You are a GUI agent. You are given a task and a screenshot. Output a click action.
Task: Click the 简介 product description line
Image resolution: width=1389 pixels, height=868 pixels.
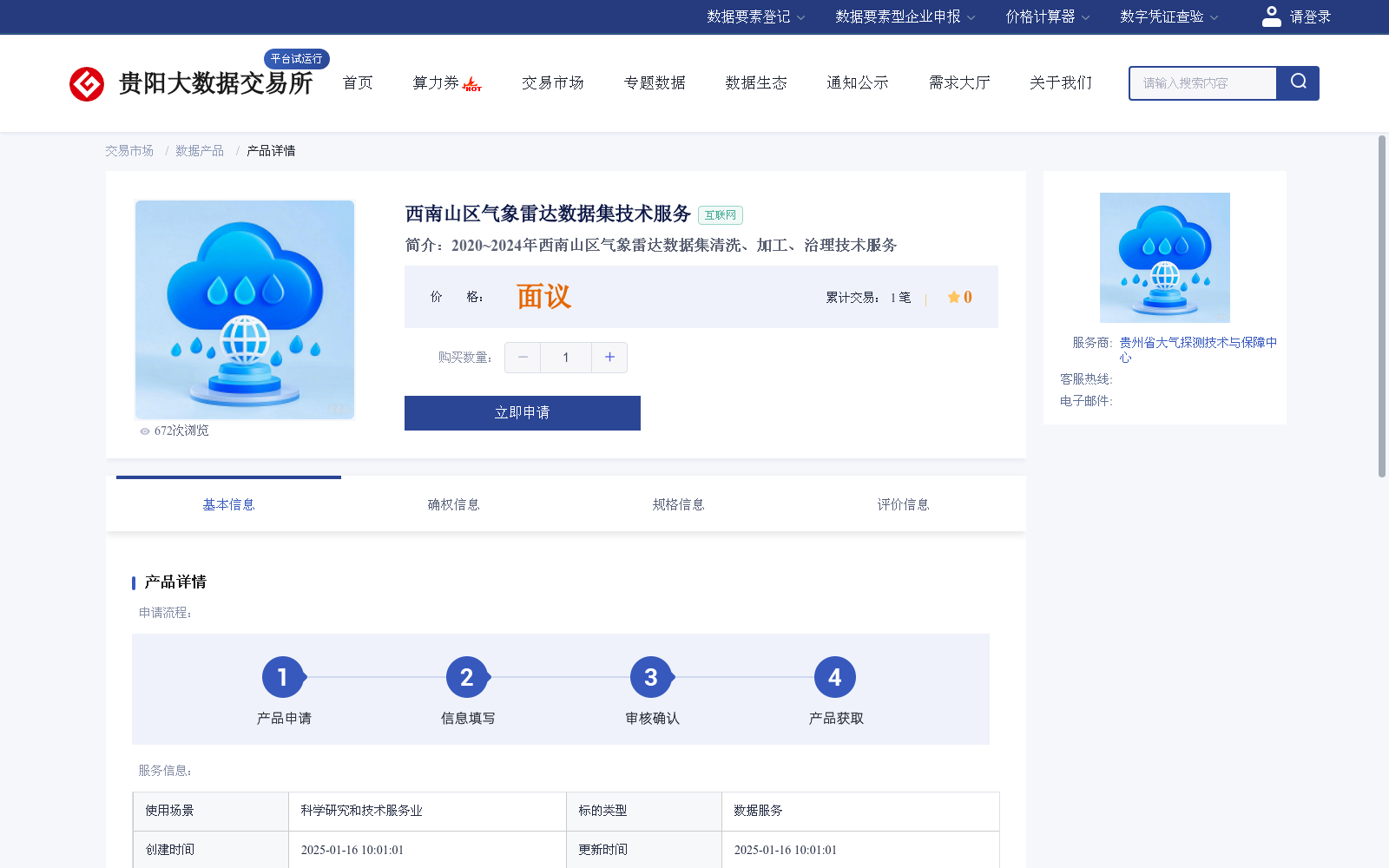pos(651,246)
